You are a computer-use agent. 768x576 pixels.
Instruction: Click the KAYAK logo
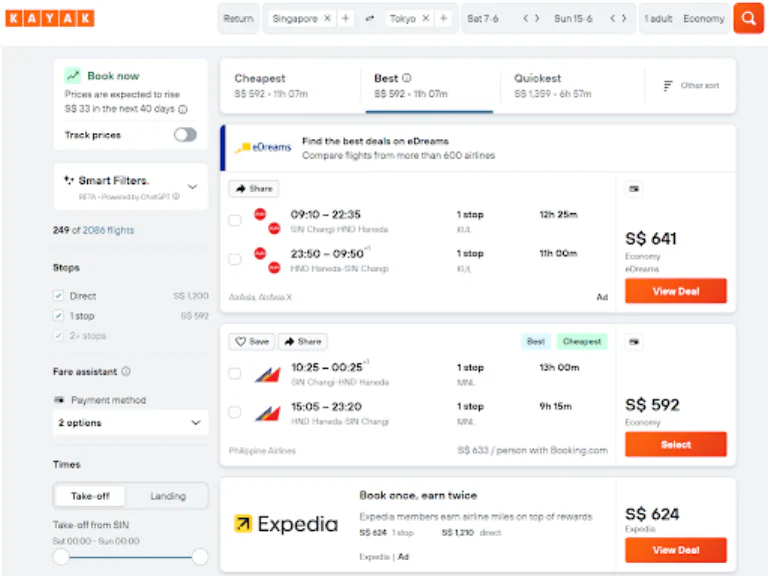click(50, 18)
